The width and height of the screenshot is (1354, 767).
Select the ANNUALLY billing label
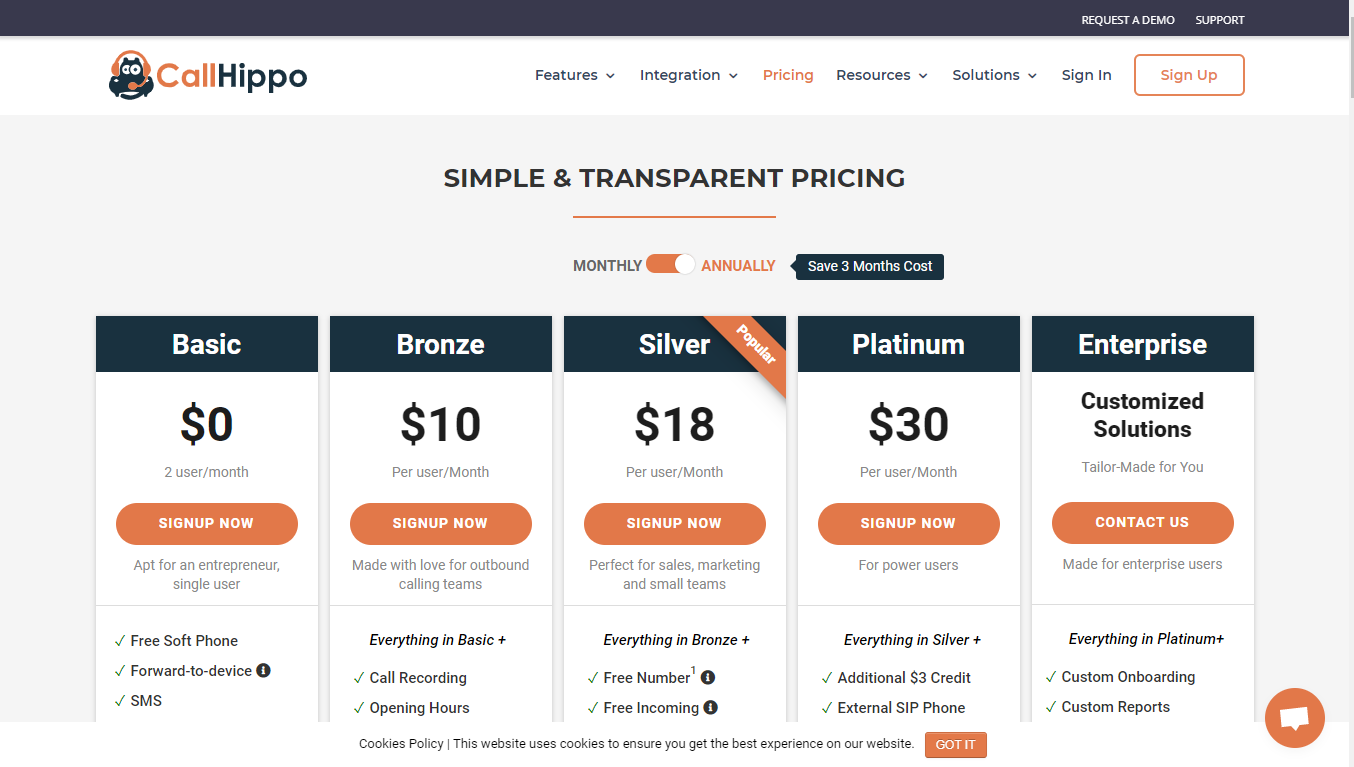pos(738,266)
